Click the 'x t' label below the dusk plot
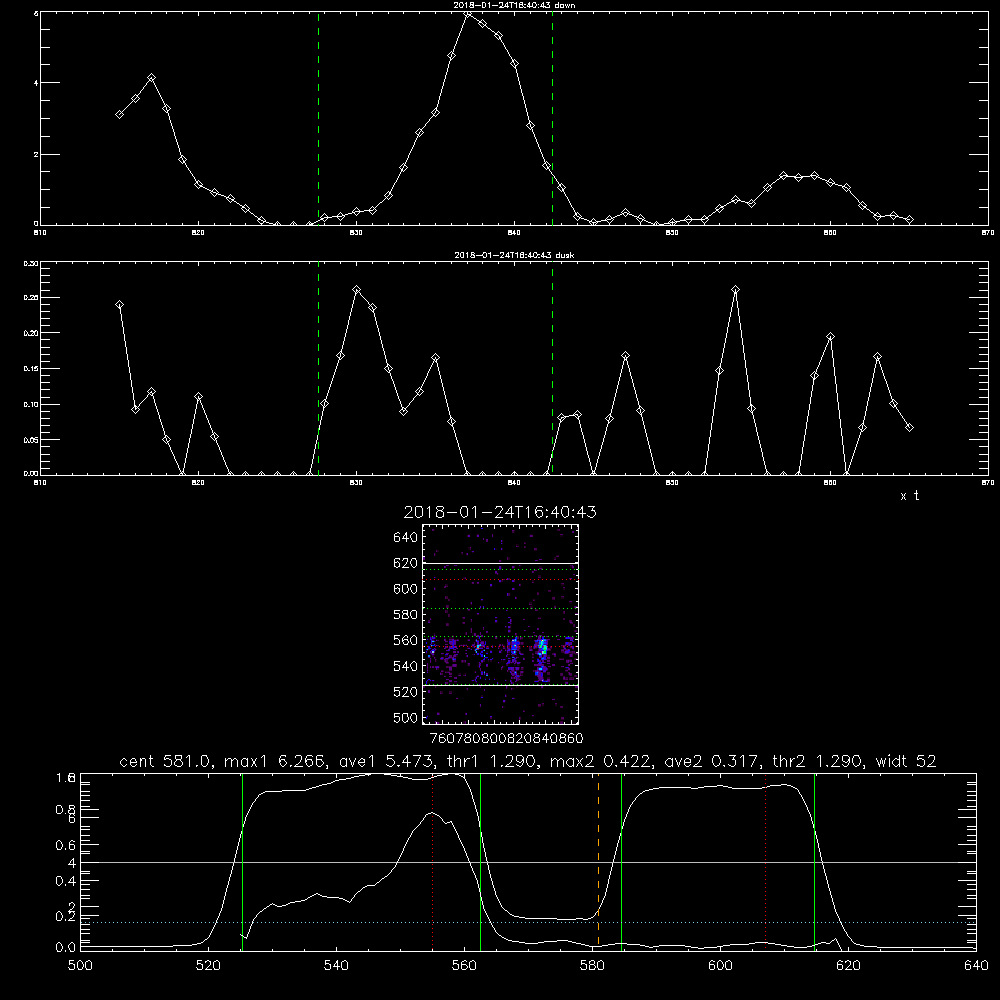1000x1000 pixels. [909, 496]
